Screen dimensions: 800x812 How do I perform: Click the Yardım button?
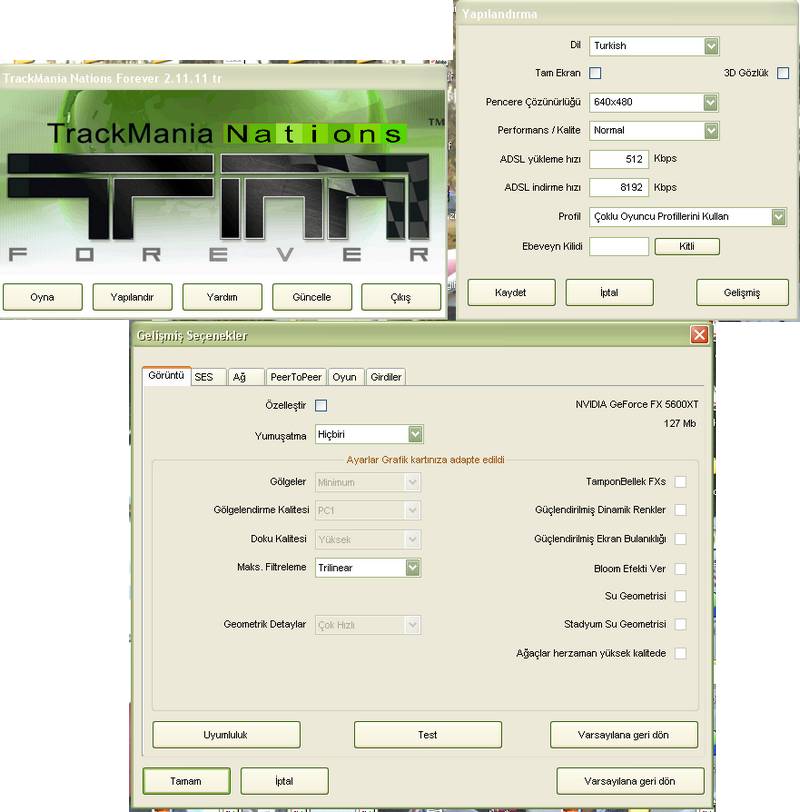(222, 297)
